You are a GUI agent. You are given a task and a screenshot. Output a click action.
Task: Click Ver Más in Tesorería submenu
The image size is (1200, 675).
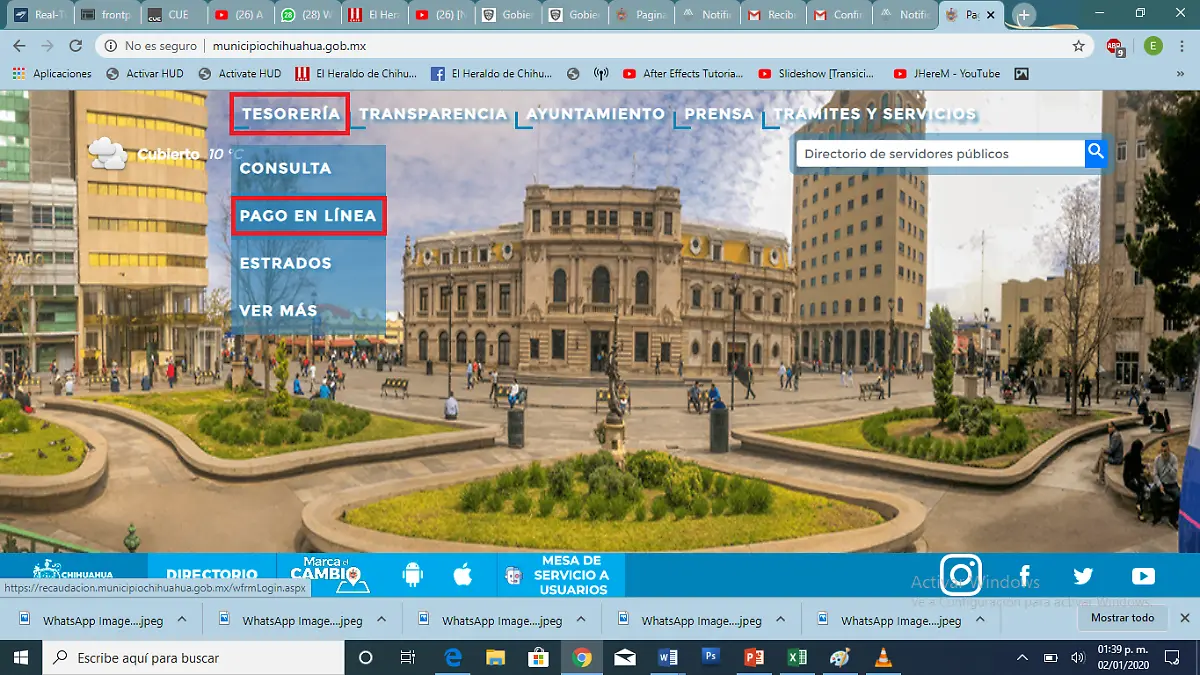tap(278, 311)
